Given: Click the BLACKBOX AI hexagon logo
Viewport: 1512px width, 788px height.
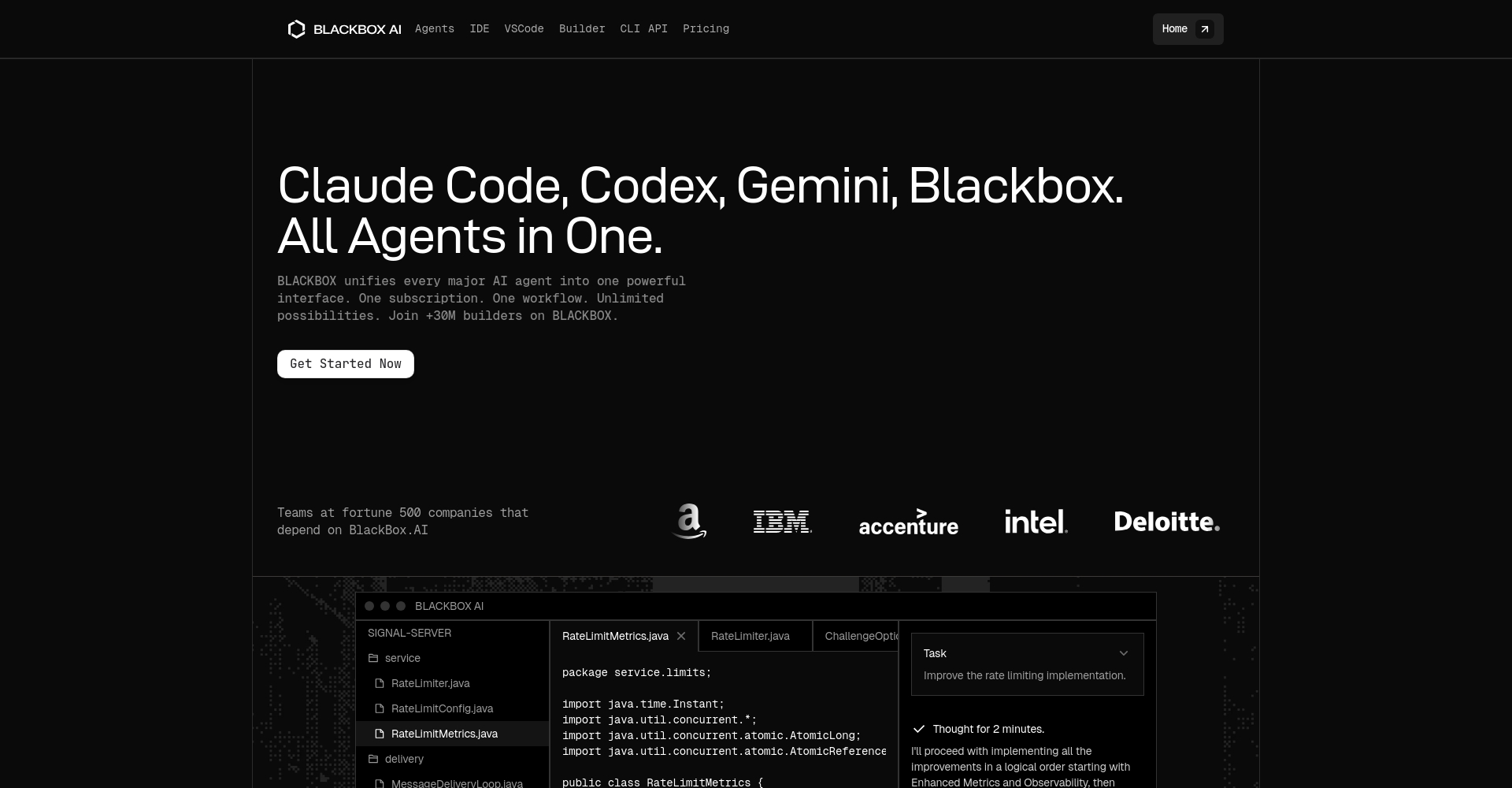Looking at the screenshot, I should coord(297,28).
